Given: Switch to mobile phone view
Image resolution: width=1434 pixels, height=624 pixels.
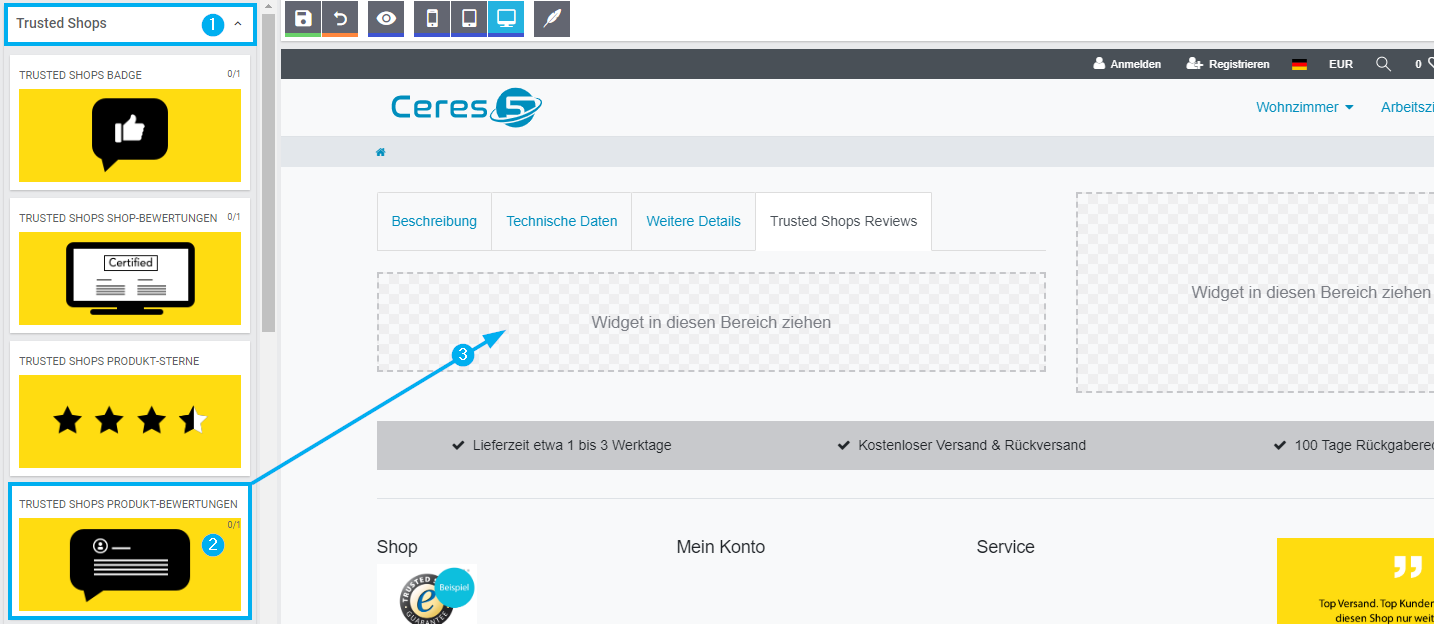Looking at the screenshot, I should click(x=432, y=18).
